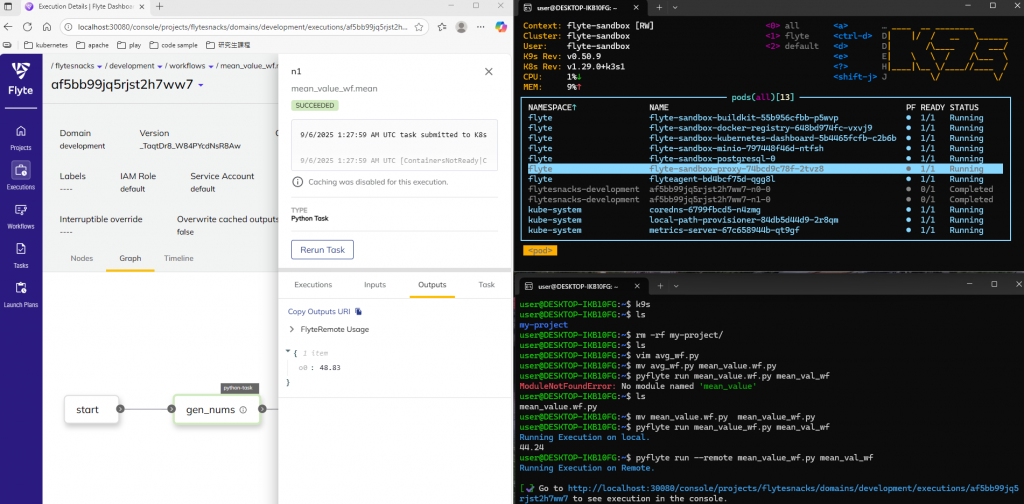Switch to the Inputs tab in node panel
1024x504 pixels.
[x=375, y=285]
